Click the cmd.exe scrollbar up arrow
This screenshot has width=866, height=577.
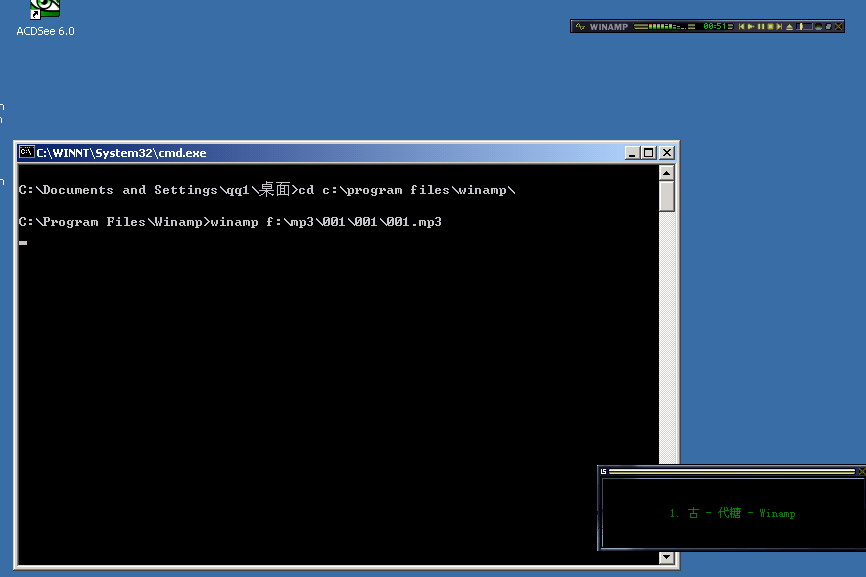[667, 173]
